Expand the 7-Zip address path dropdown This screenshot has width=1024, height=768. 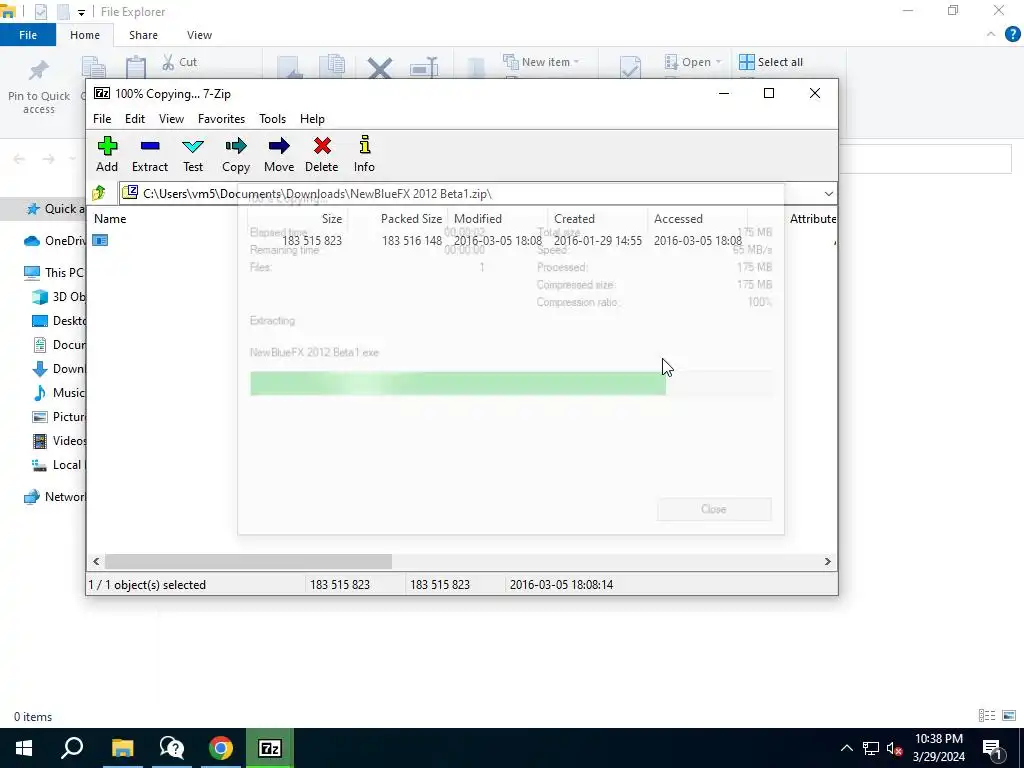[828, 194]
